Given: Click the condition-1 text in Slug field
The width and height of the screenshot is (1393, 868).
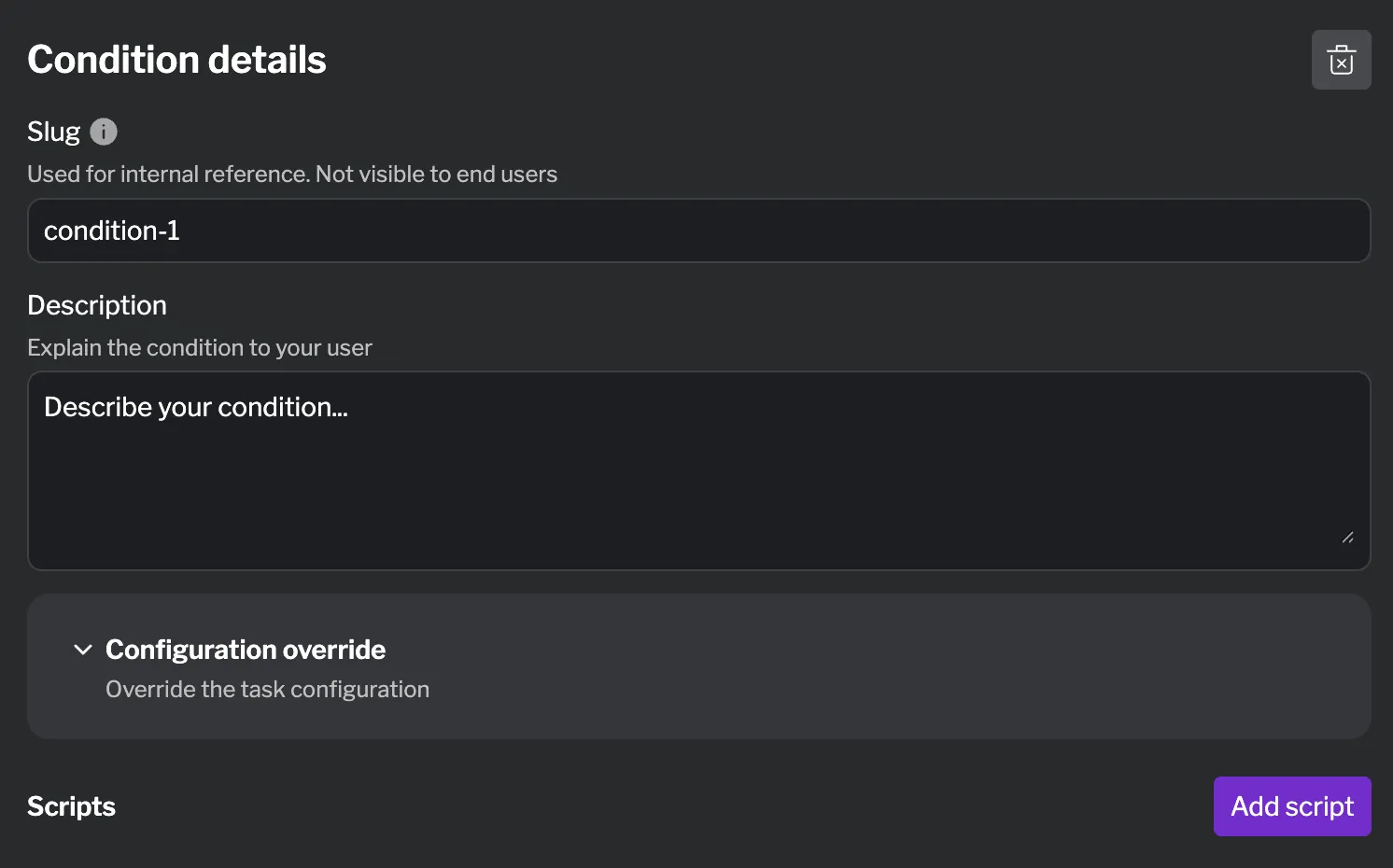Looking at the screenshot, I should click(x=112, y=231).
